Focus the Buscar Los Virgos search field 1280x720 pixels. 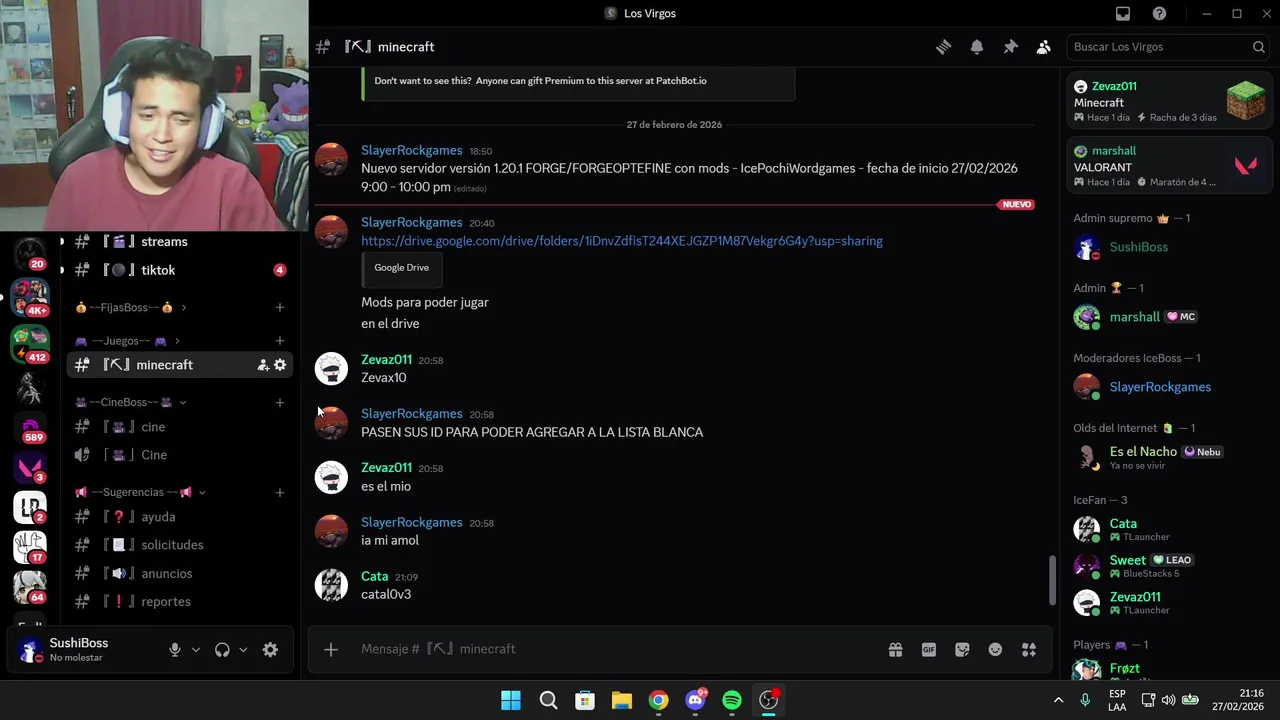point(1168,47)
